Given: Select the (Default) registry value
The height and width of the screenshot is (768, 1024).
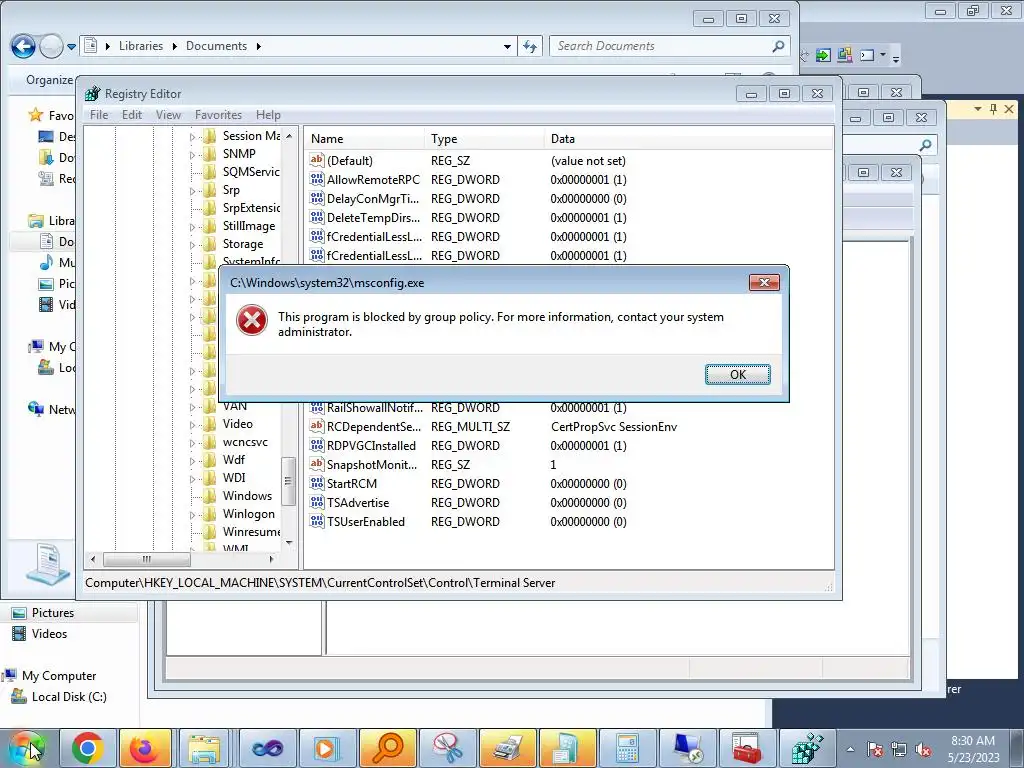Looking at the screenshot, I should 349,161.
